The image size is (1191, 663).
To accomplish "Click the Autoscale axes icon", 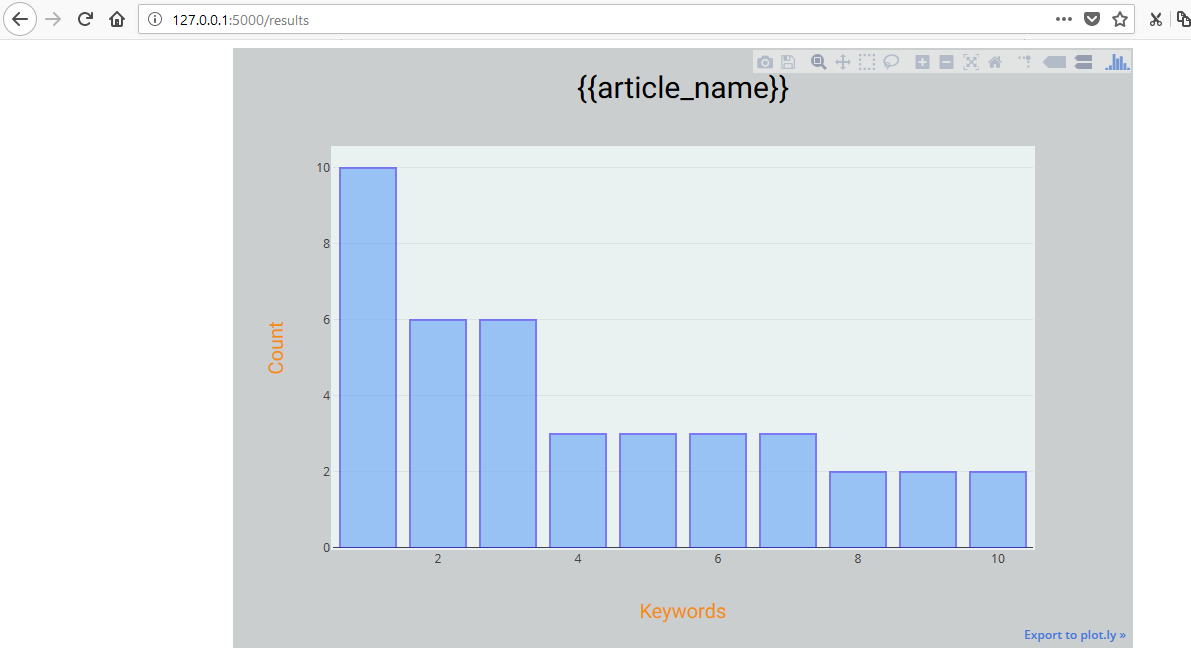I will coord(970,62).
